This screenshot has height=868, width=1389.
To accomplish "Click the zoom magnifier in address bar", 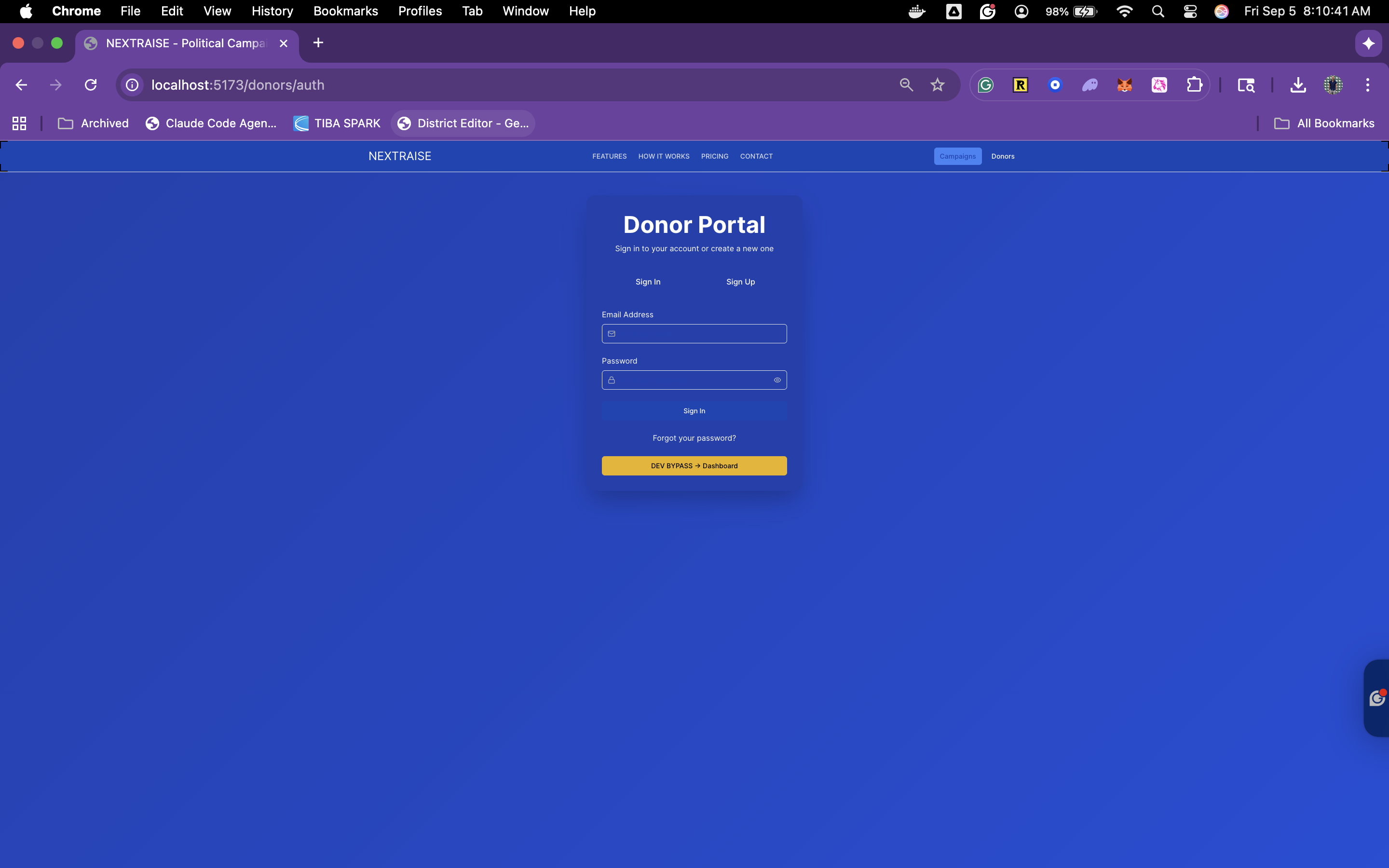I will [906, 85].
